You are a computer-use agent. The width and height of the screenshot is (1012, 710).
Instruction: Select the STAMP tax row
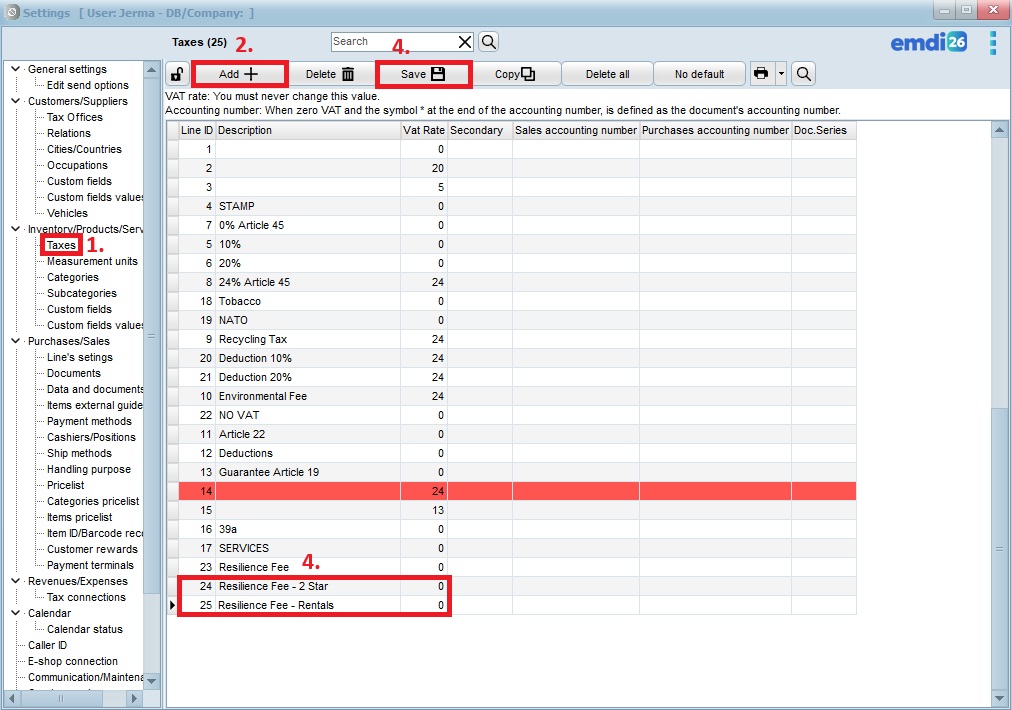point(517,206)
